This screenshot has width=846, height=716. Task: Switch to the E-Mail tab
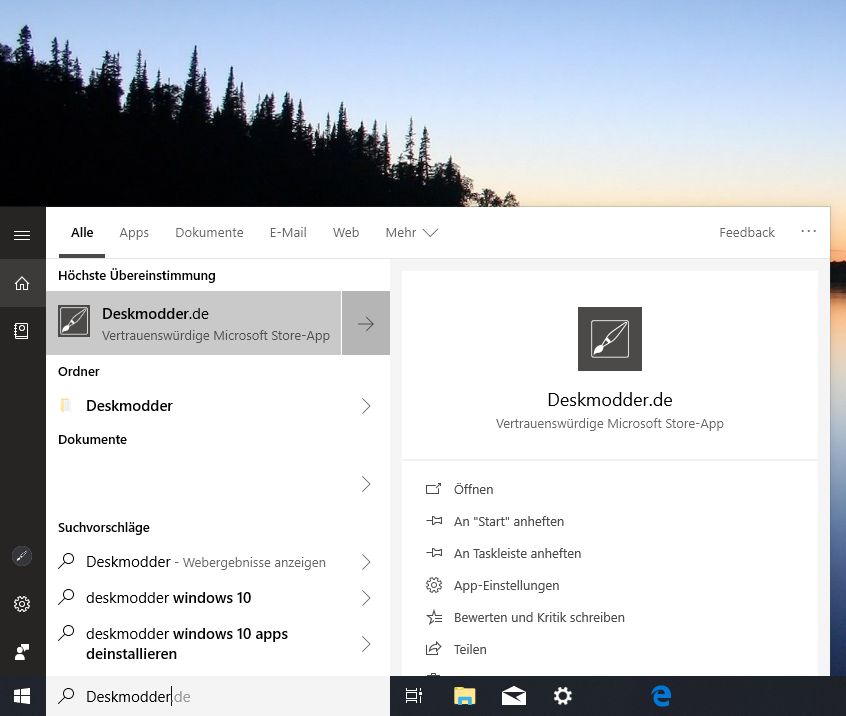click(288, 233)
